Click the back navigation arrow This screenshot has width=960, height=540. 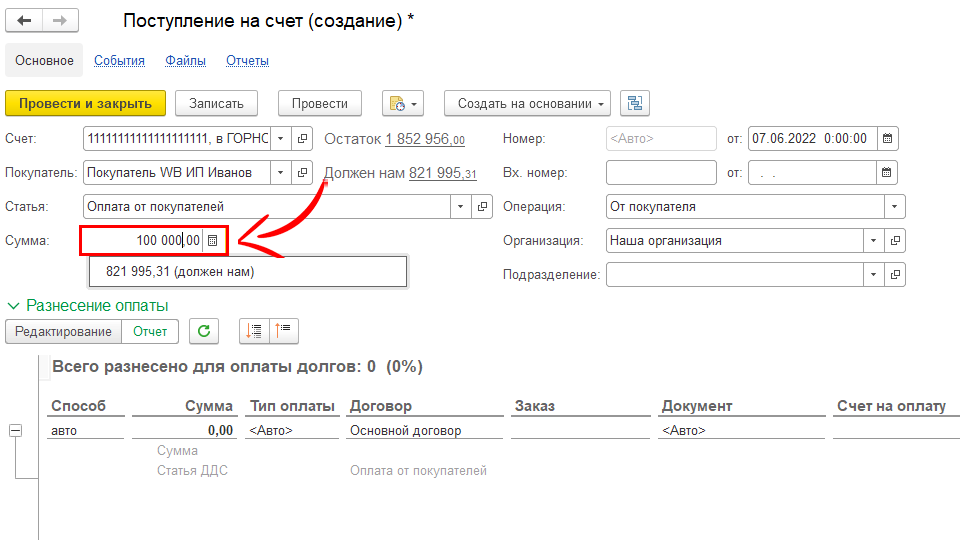coord(24,21)
